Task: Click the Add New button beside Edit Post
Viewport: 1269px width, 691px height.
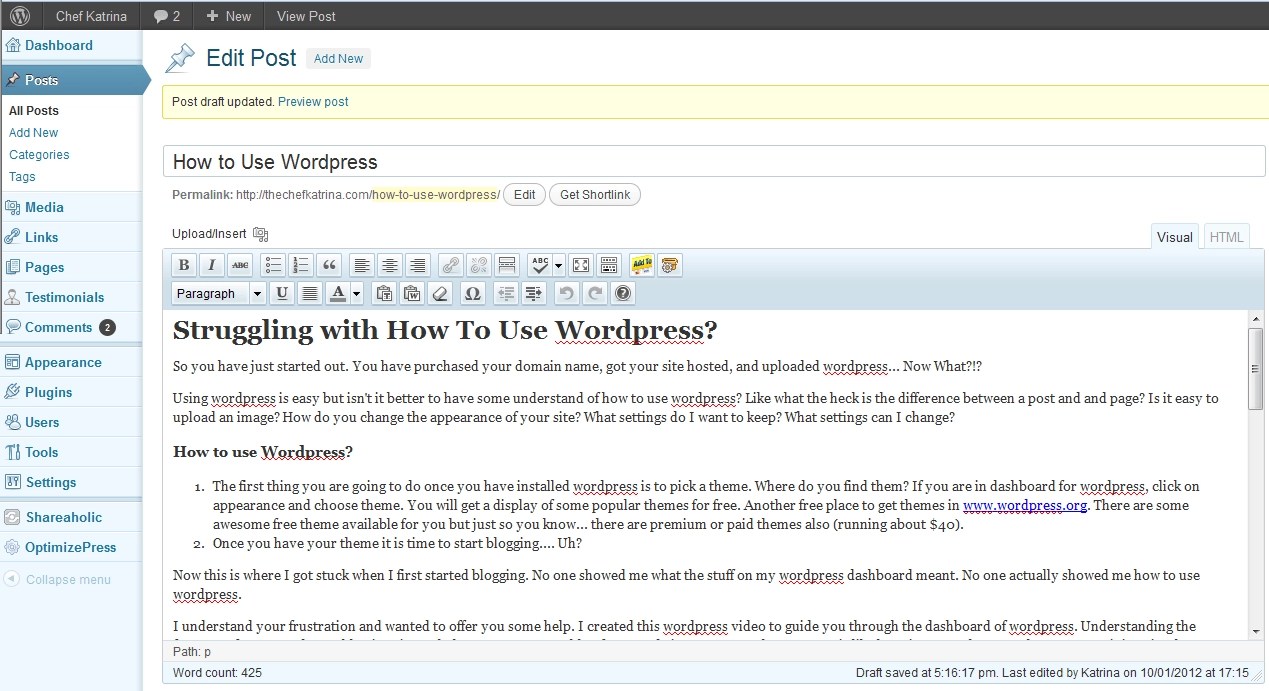Action: coord(338,59)
